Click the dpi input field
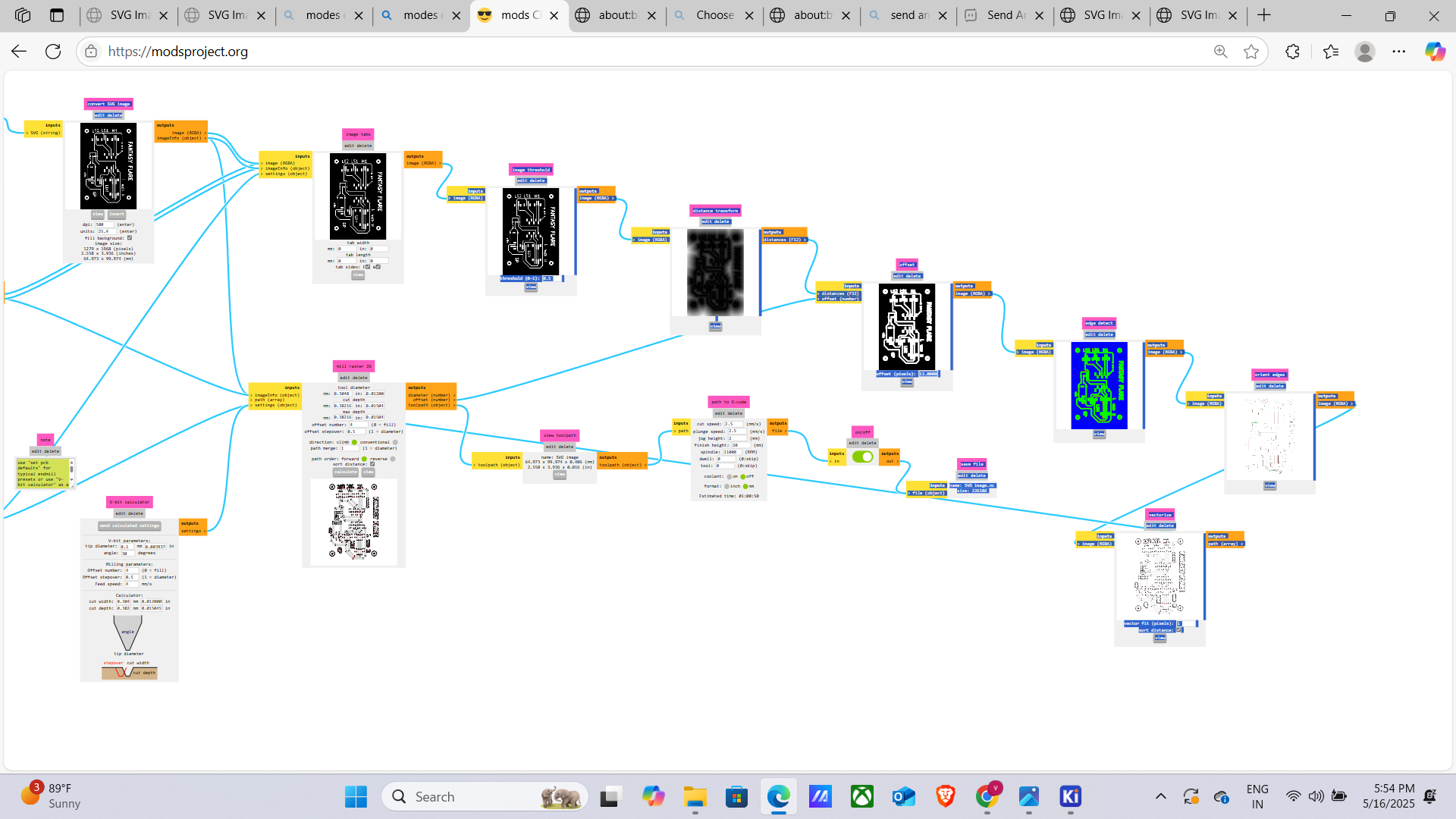The height and width of the screenshot is (819, 1456). (104, 224)
